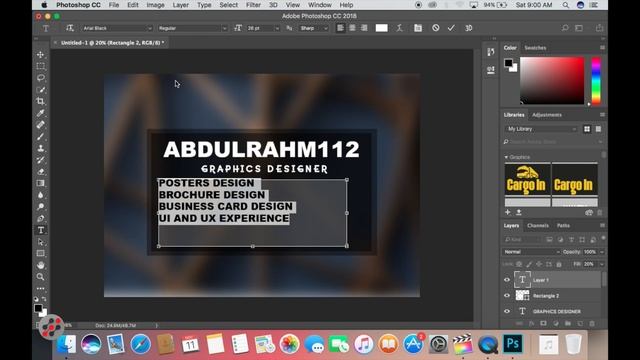Image resolution: width=640 pixels, height=360 pixels.
Task: Select the Lasso tool
Action: 40,78
